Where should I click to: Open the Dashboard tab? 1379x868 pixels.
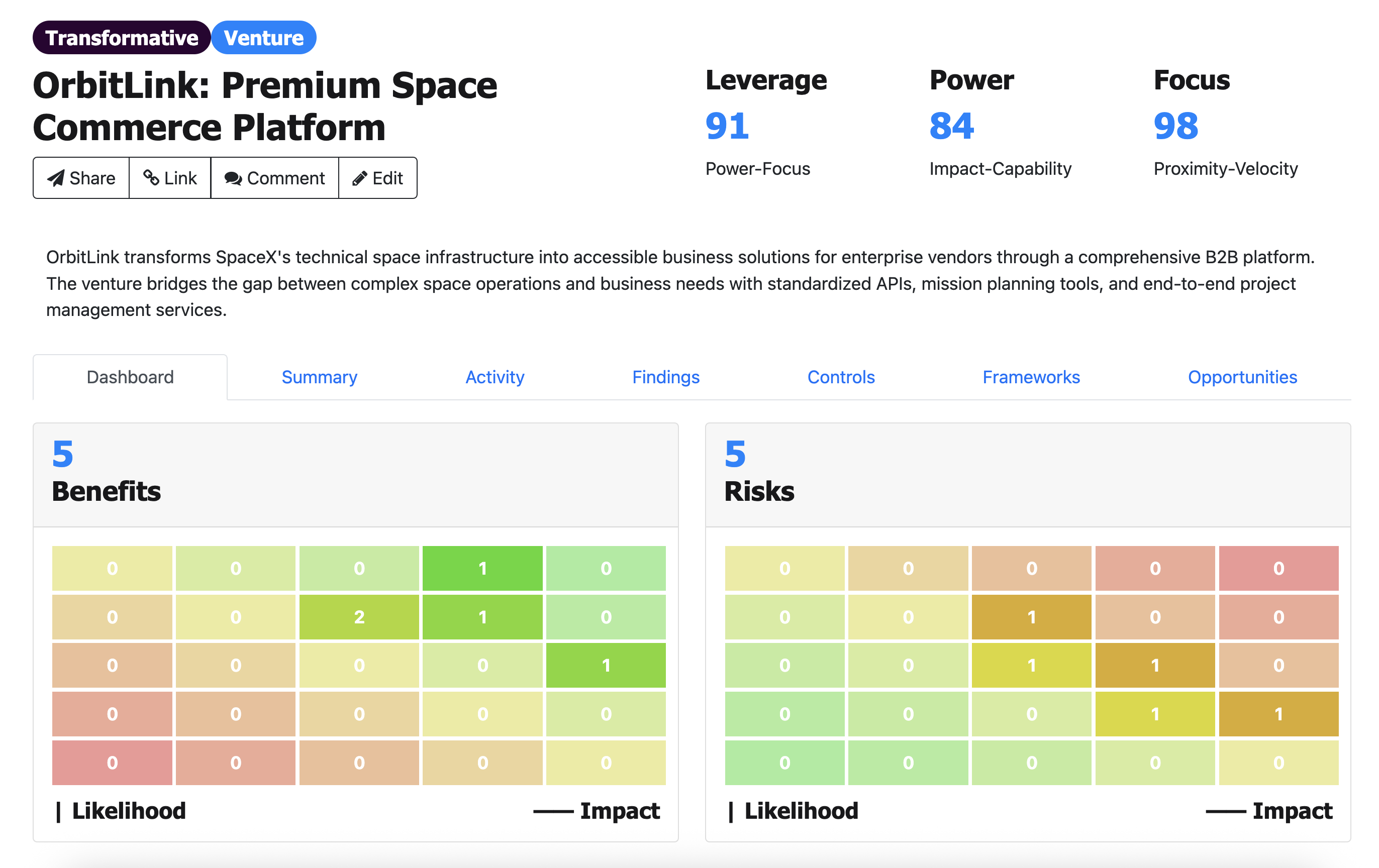(x=130, y=377)
